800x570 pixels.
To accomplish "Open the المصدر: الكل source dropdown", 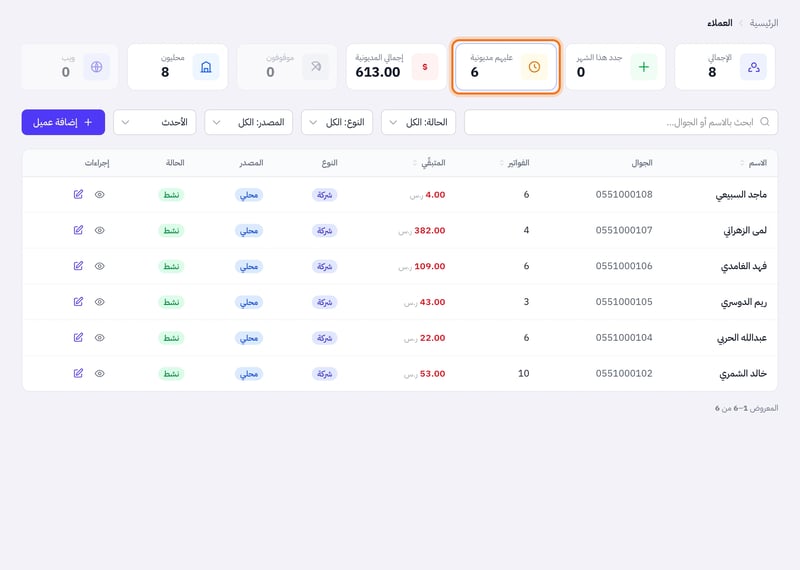I will 248,122.
